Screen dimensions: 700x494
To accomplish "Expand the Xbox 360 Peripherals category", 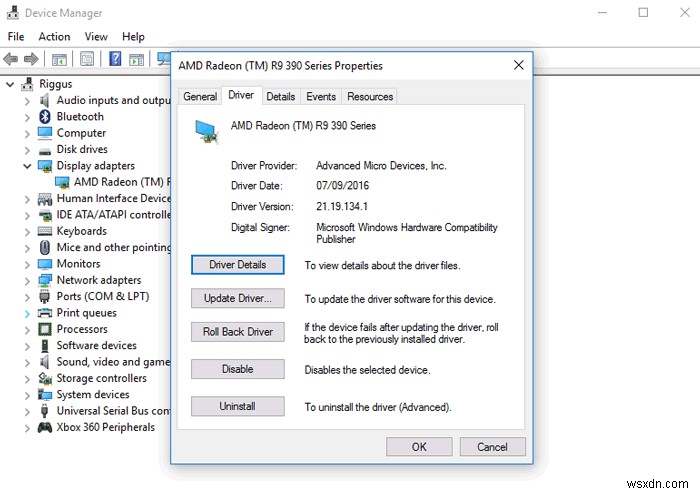I will point(27,428).
